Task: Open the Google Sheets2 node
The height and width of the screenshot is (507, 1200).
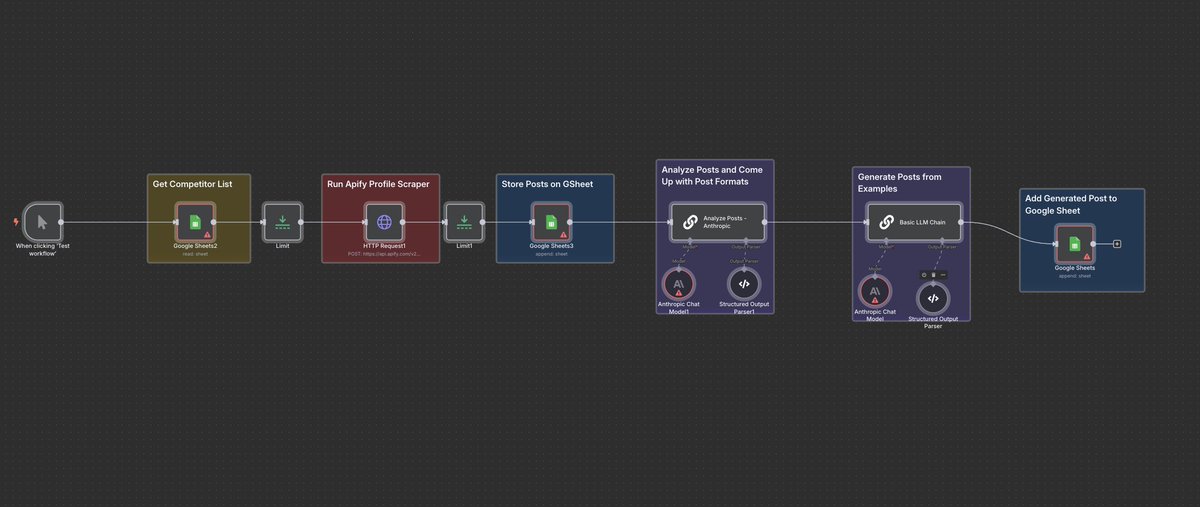Action: point(195,222)
